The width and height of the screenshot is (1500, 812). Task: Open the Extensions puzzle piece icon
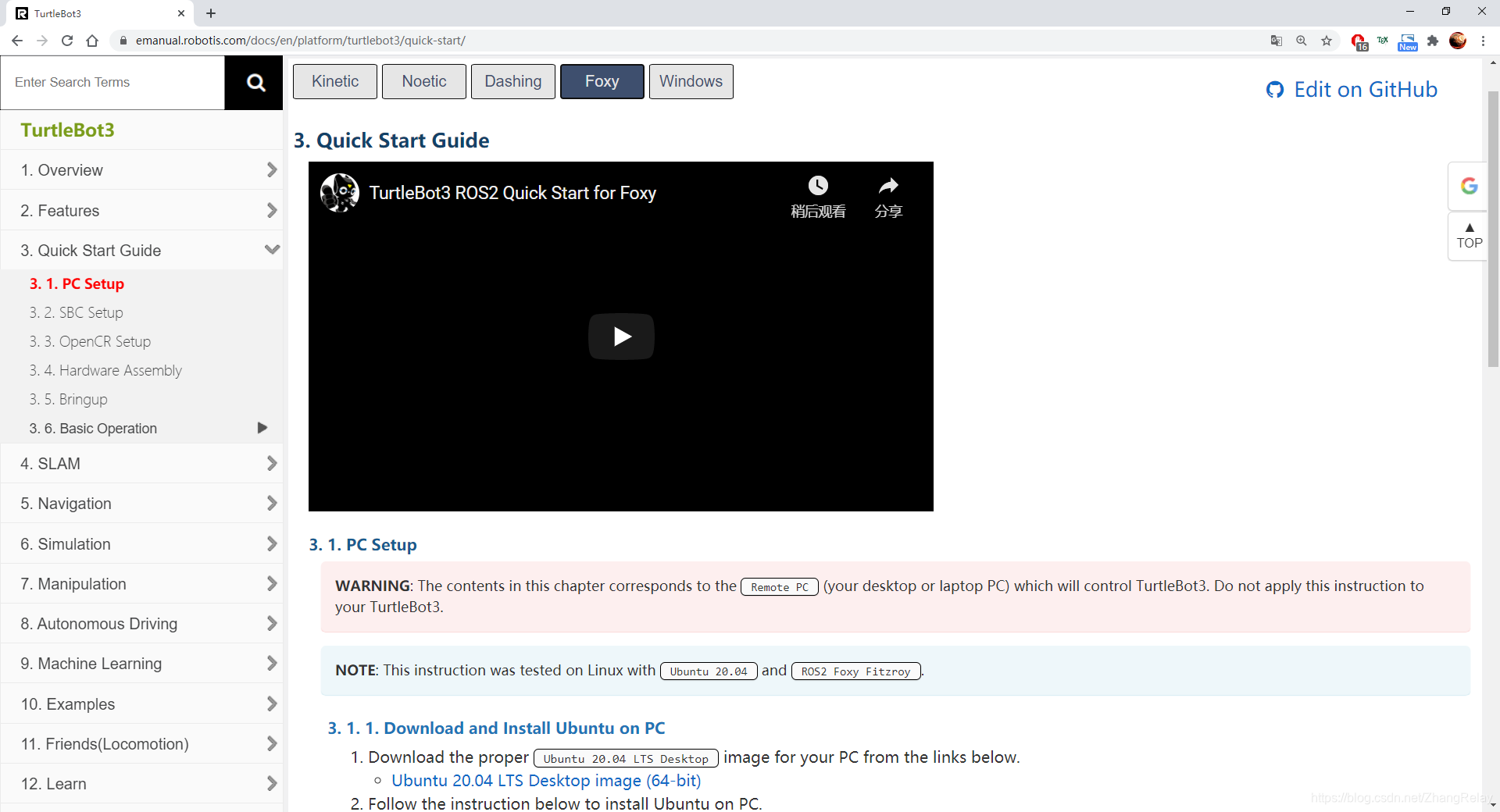pos(1433,41)
